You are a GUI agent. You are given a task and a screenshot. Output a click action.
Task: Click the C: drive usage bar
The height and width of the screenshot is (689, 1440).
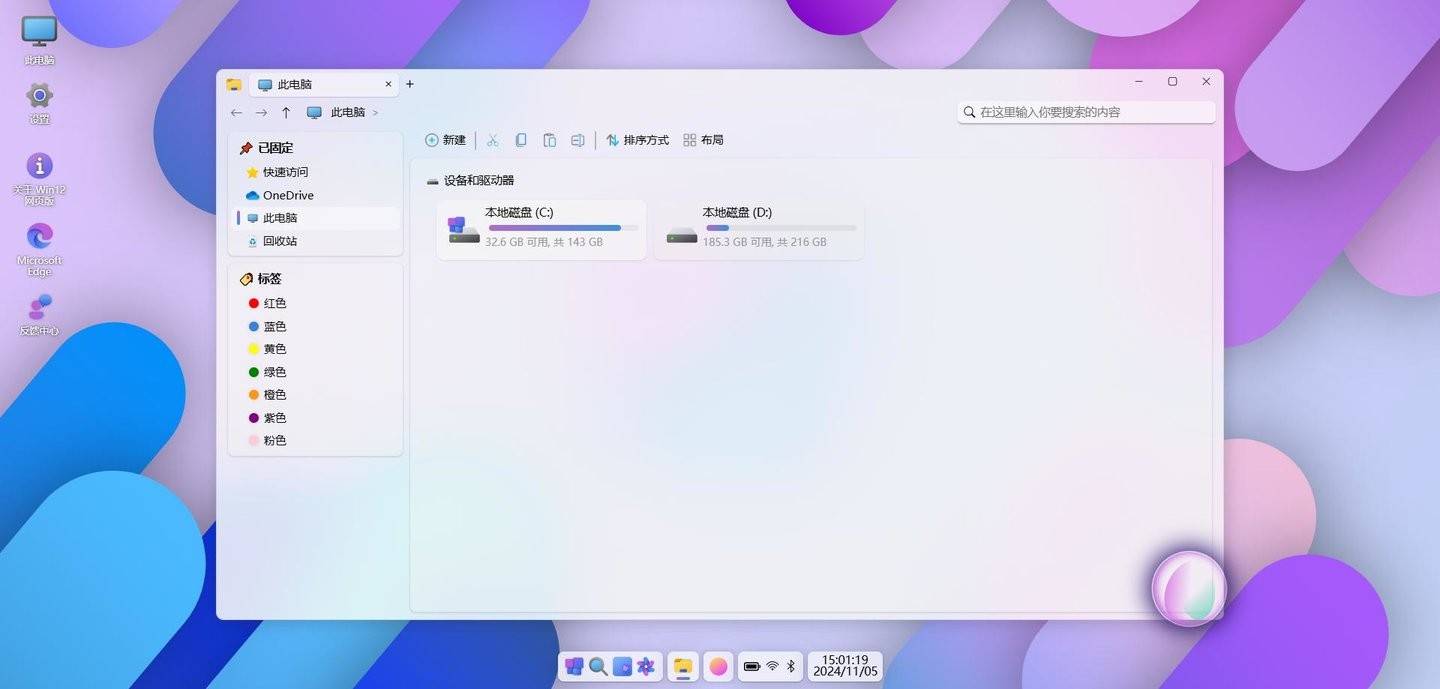[563, 228]
